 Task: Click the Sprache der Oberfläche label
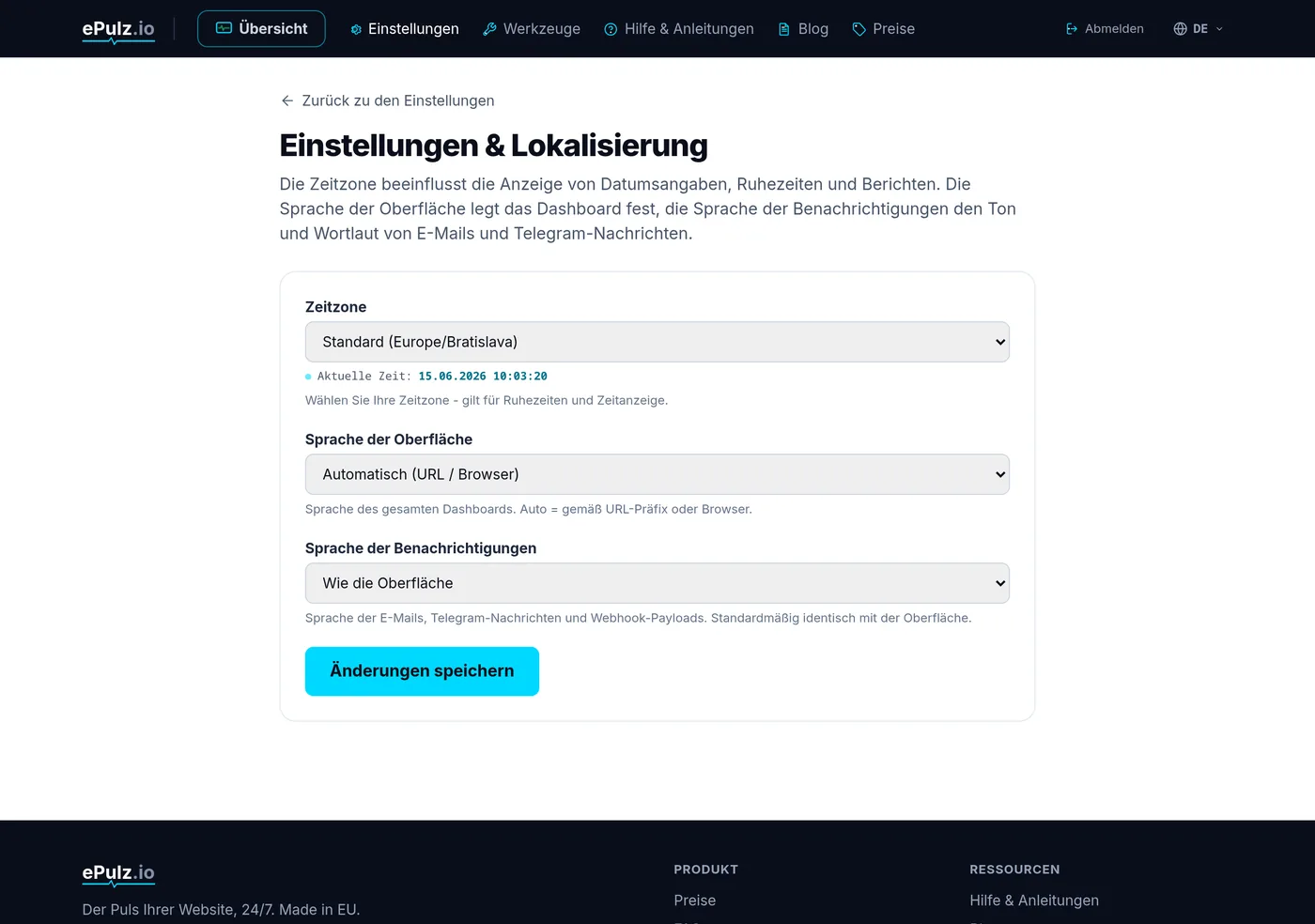click(x=389, y=439)
